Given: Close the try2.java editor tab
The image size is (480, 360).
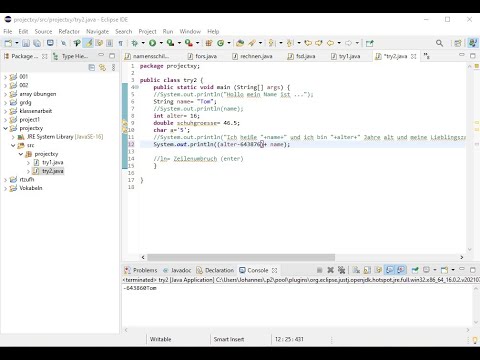Looking at the screenshot, I should (414, 56).
